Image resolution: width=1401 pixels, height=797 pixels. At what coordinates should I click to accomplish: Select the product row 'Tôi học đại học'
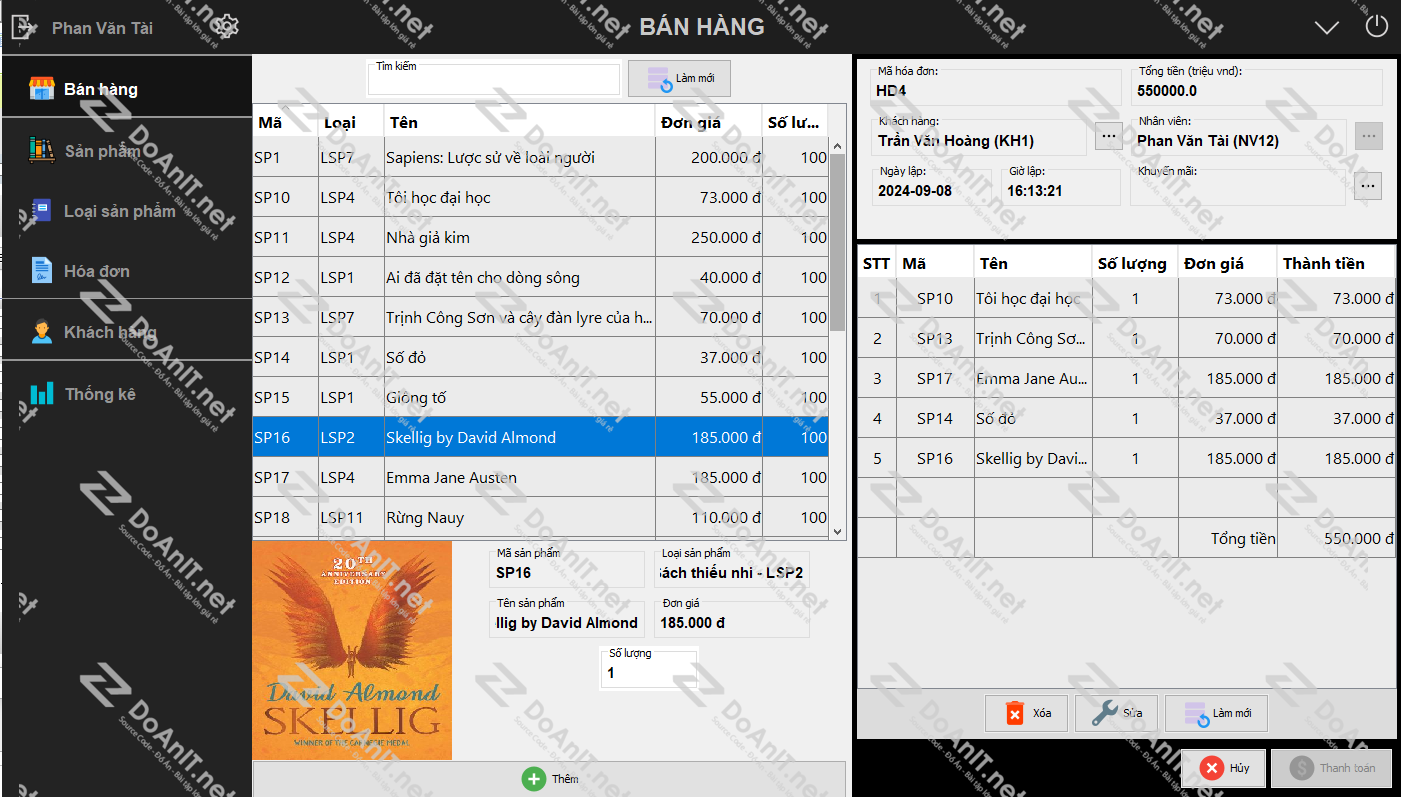tap(540, 197)
